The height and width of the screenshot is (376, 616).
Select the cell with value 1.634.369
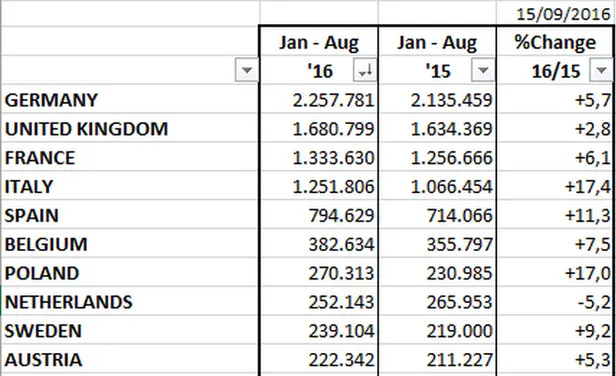click(437, 128)
